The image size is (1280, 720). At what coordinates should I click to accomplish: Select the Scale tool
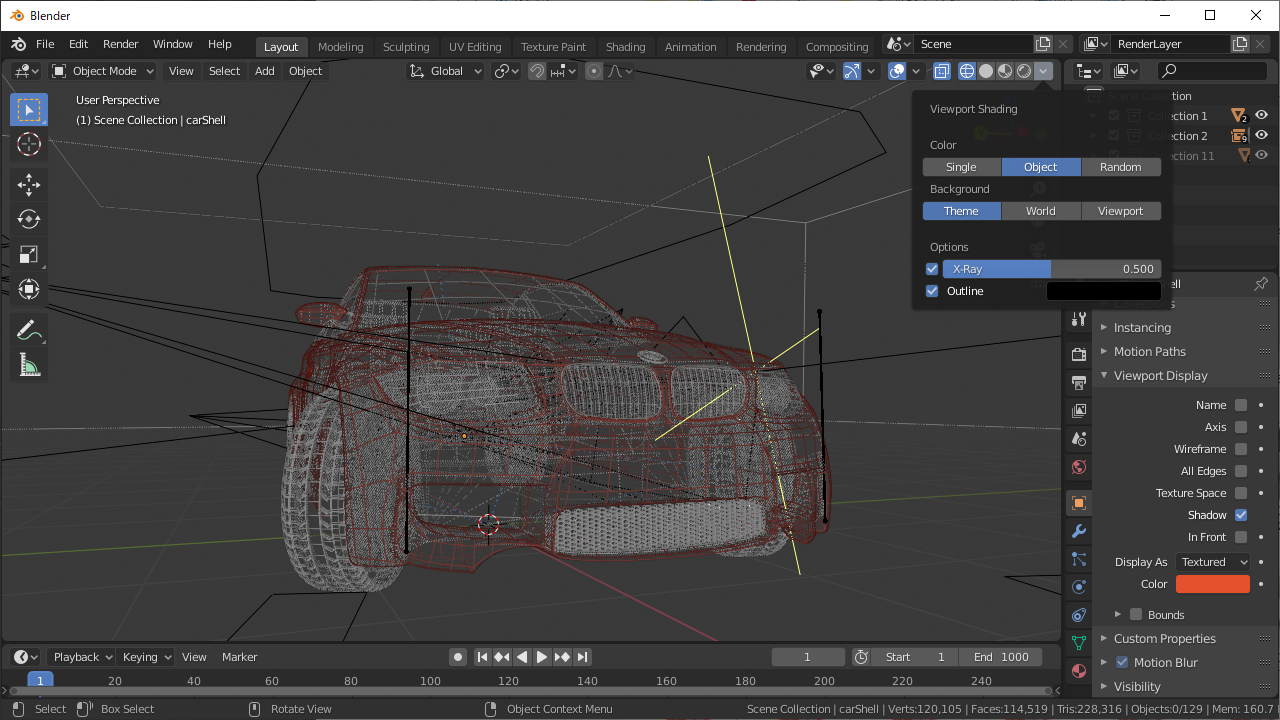click(29, 254)
